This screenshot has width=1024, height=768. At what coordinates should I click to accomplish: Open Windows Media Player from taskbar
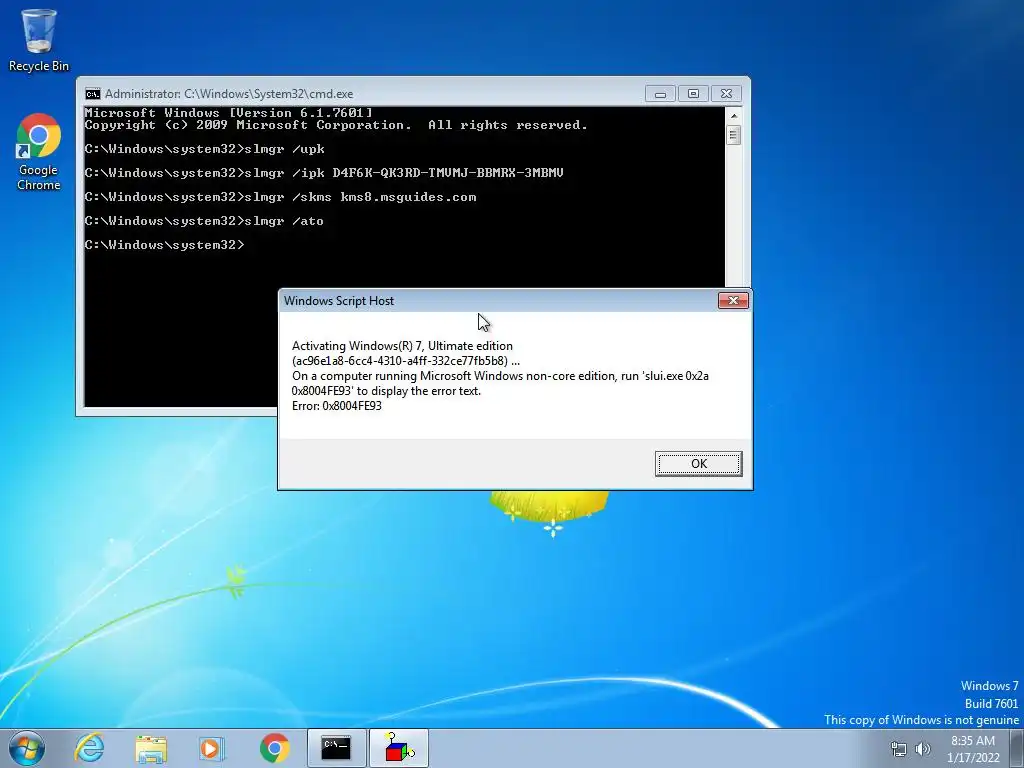tap(211, 748)
